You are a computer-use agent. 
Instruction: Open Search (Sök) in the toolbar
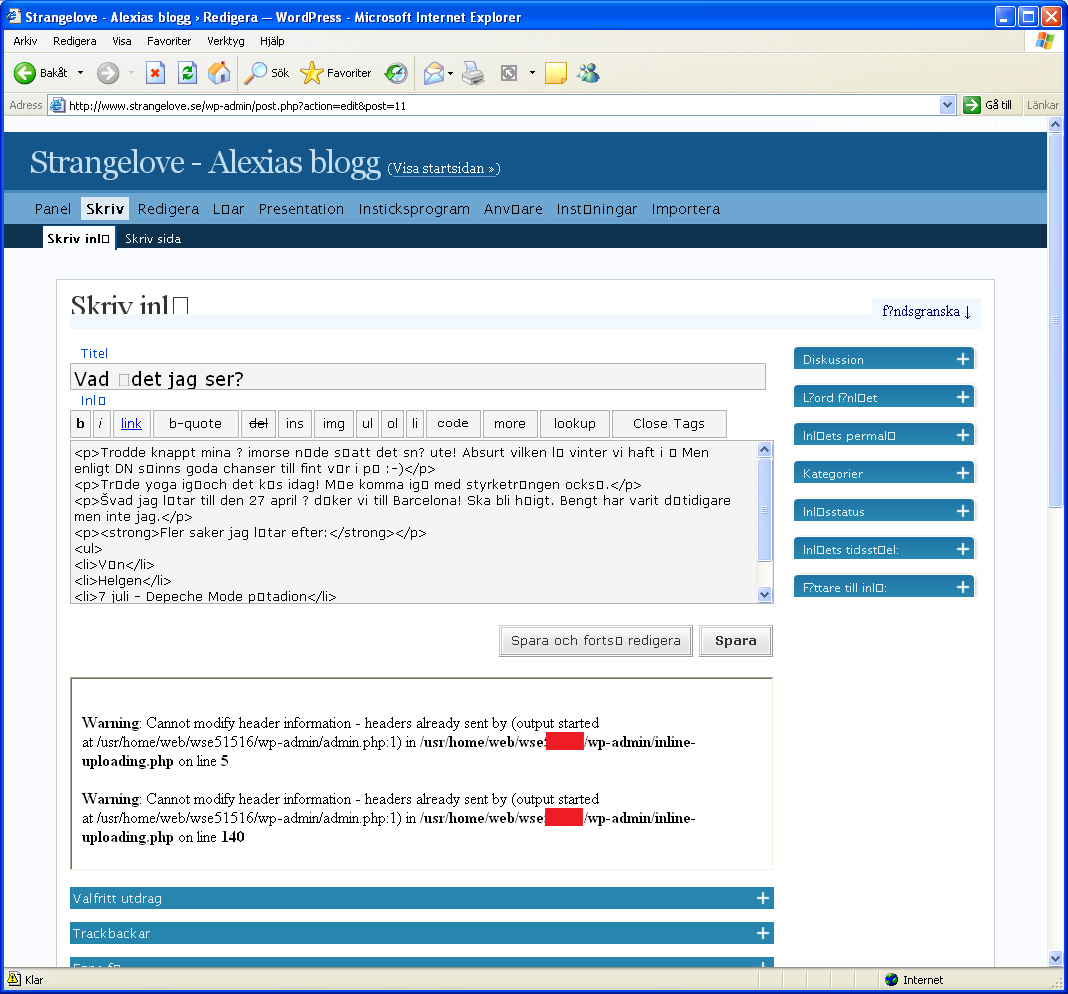[267, 73]
